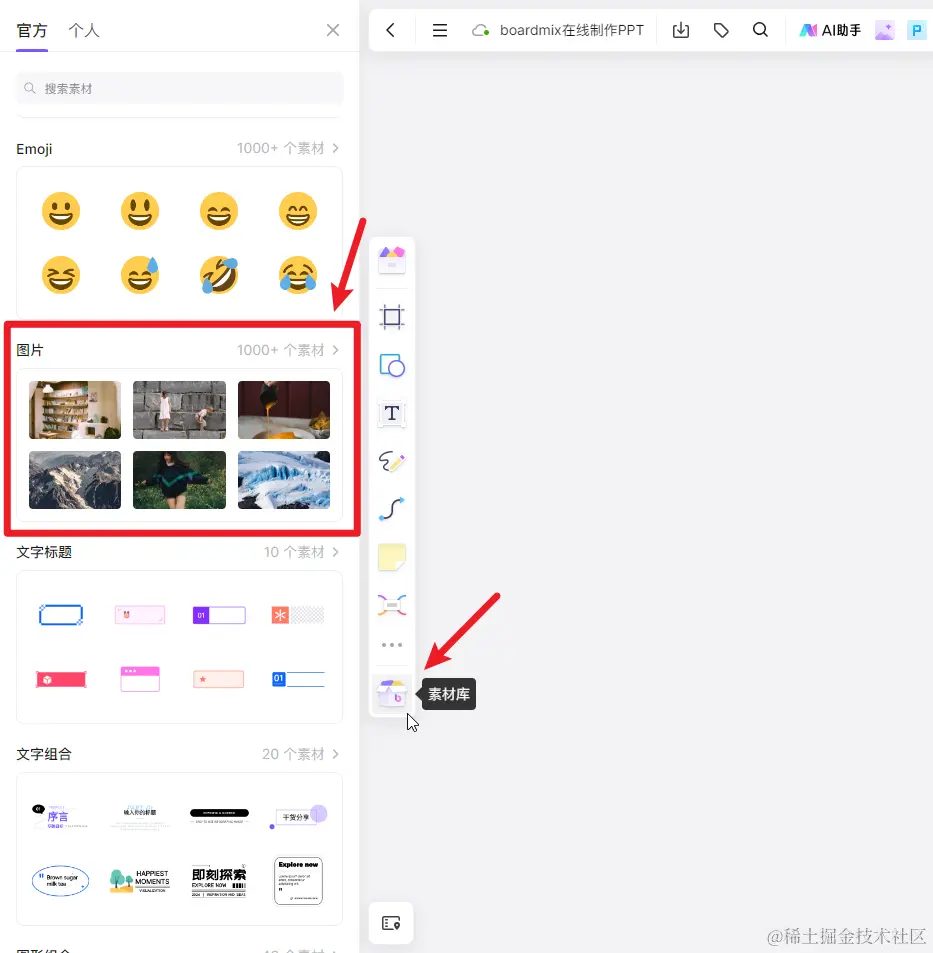Insert the rolling on floor laughing emoji
Viewport: 933px width, 953px height.
coord(219,275)
